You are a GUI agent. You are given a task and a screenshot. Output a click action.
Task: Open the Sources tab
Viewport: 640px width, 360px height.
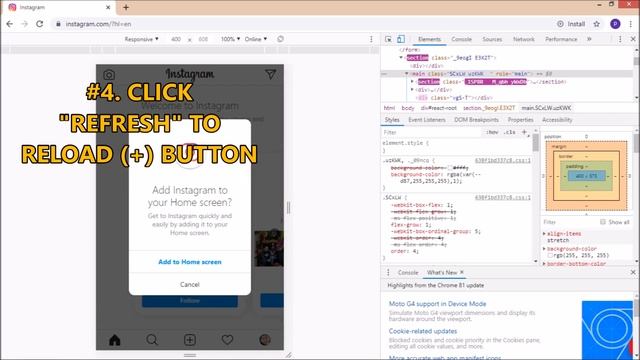(x=492, y=39)
